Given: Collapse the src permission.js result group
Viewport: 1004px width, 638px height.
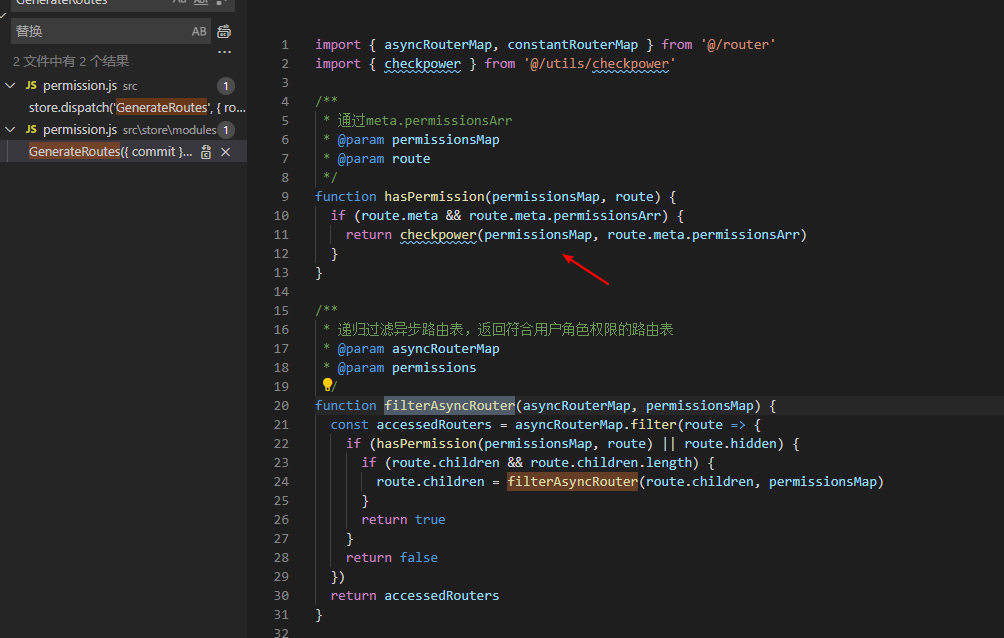Looking at the screenshot, I should (x=11, y=86).
